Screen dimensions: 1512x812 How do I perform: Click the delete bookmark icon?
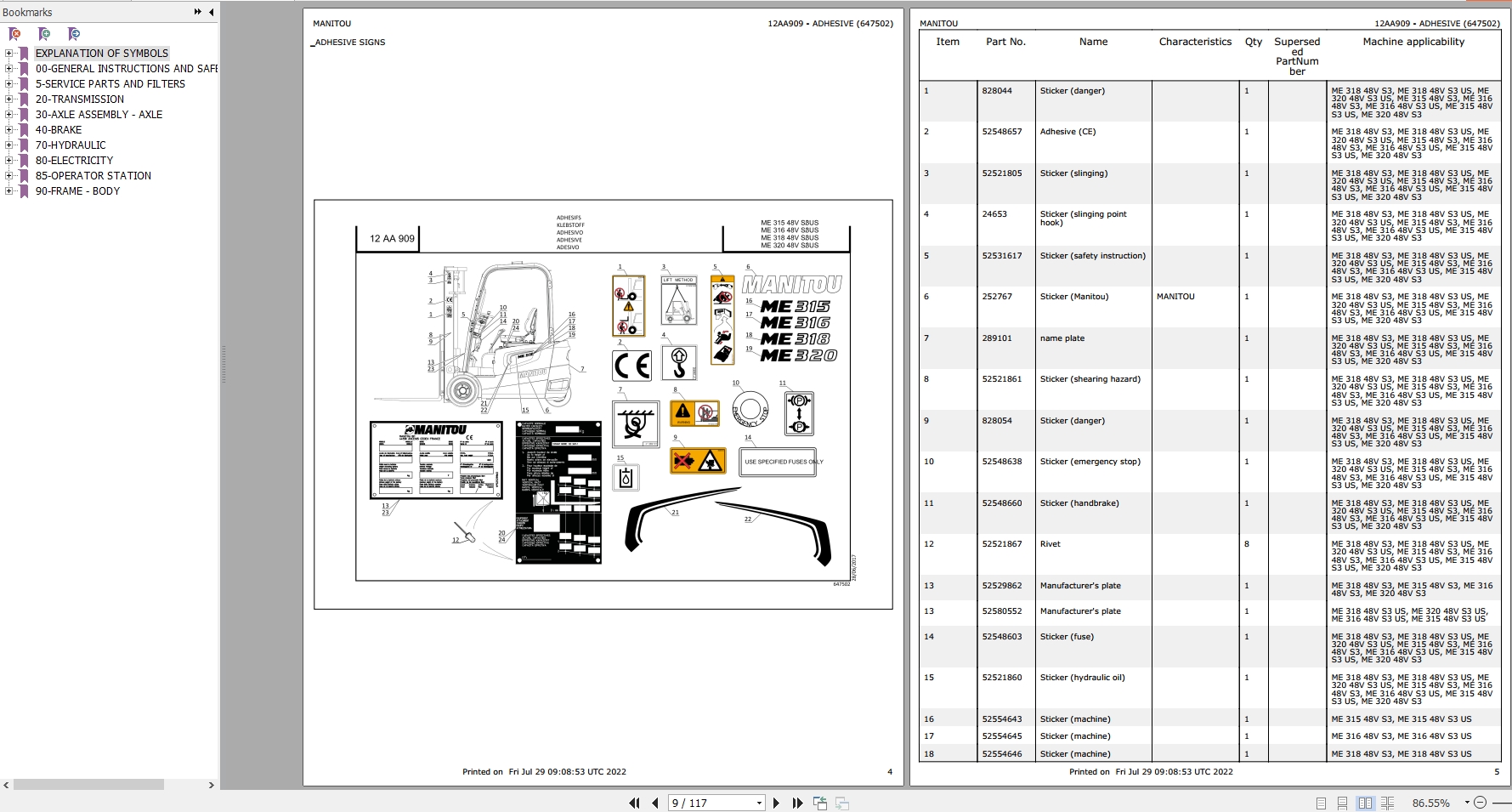tap(14, 34)
